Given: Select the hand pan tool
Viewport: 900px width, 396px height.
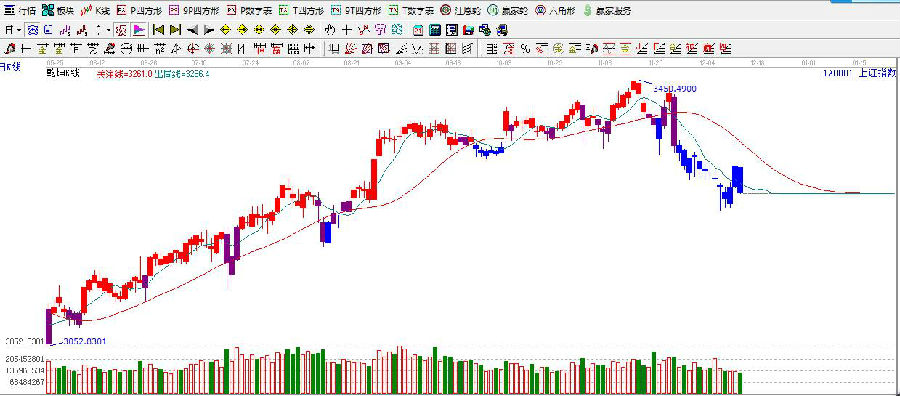Looking at the screenshot, I should pos(329,30).
